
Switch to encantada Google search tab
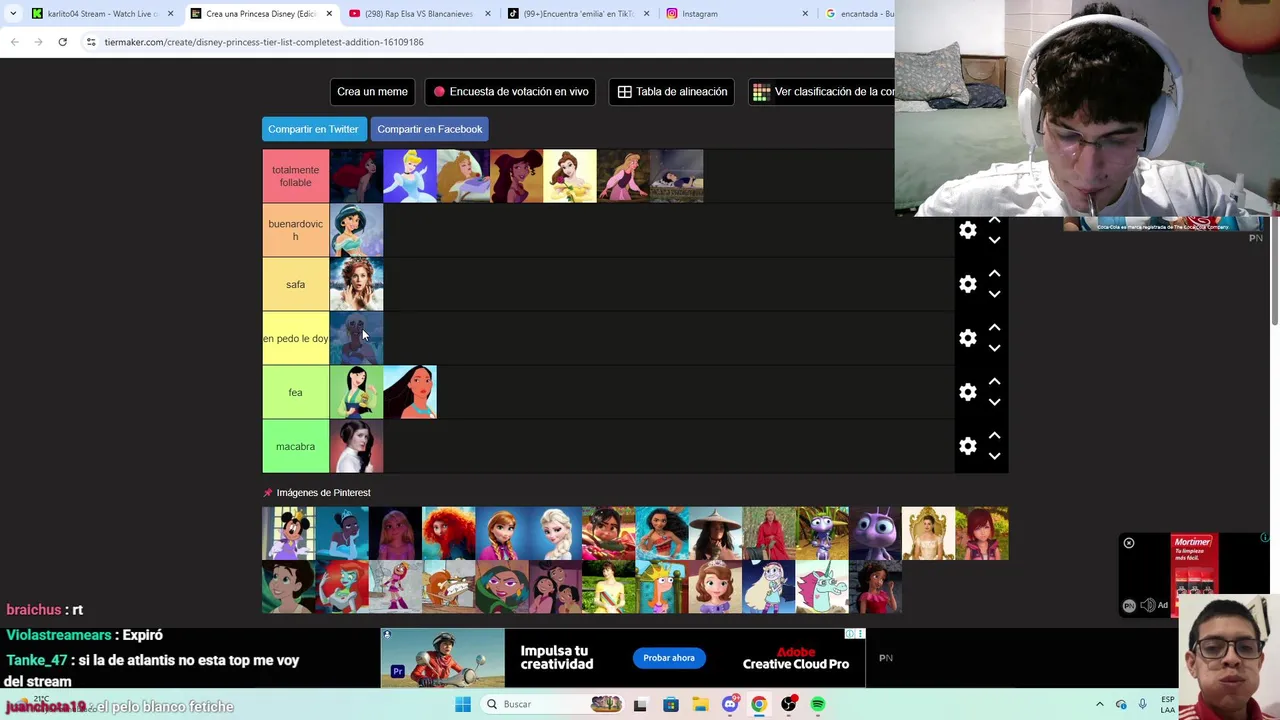pos(858,14)
